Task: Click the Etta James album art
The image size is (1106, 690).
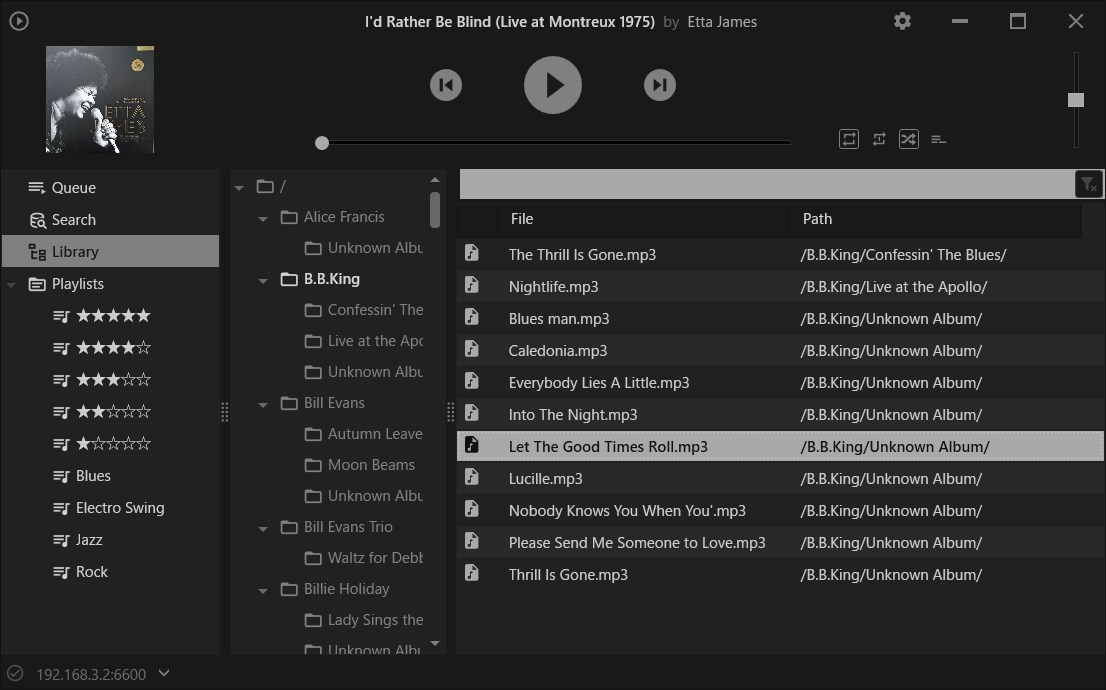Action: (100, 99)
